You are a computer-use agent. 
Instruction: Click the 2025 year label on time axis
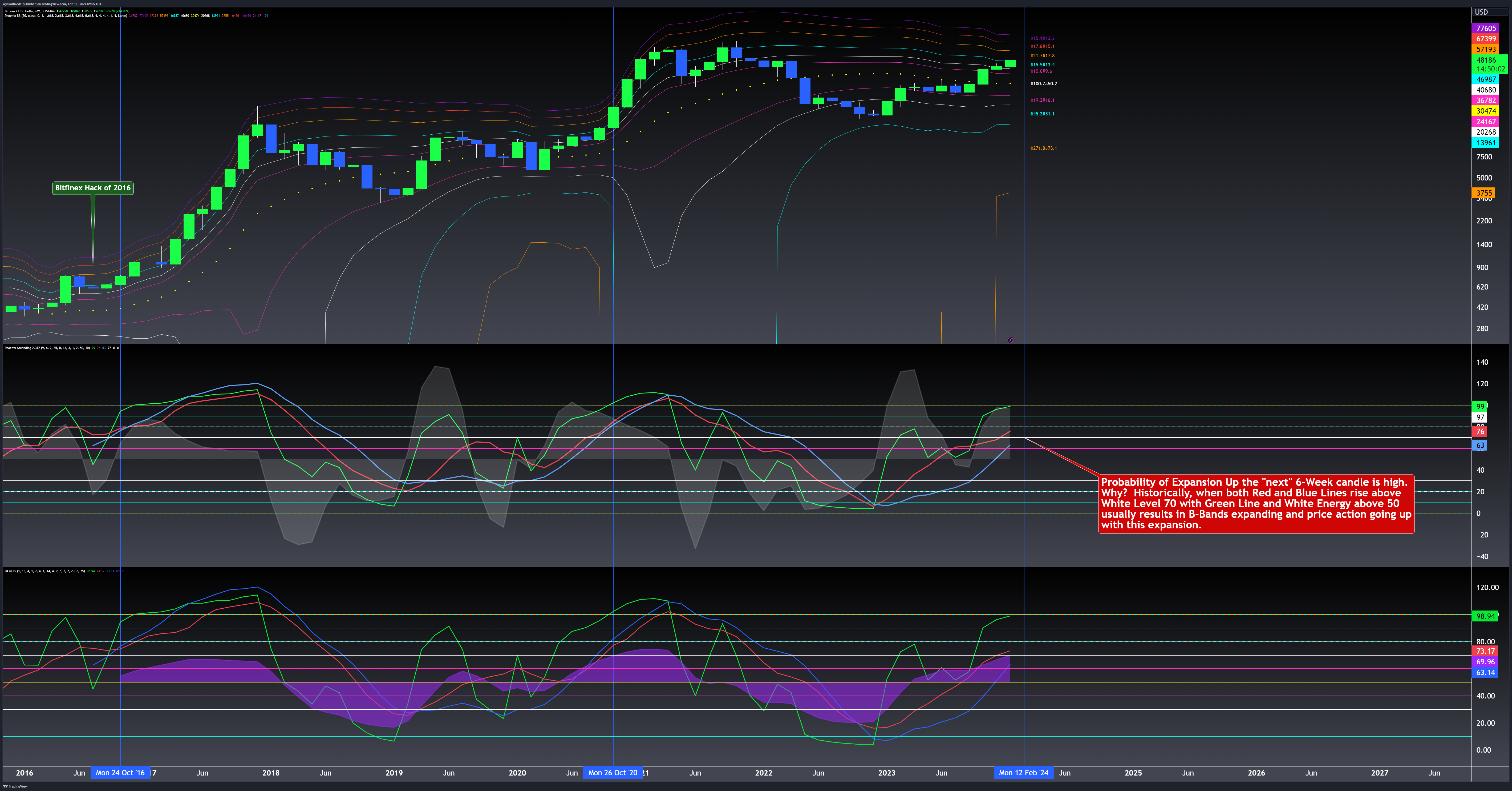click(1133, 773)
